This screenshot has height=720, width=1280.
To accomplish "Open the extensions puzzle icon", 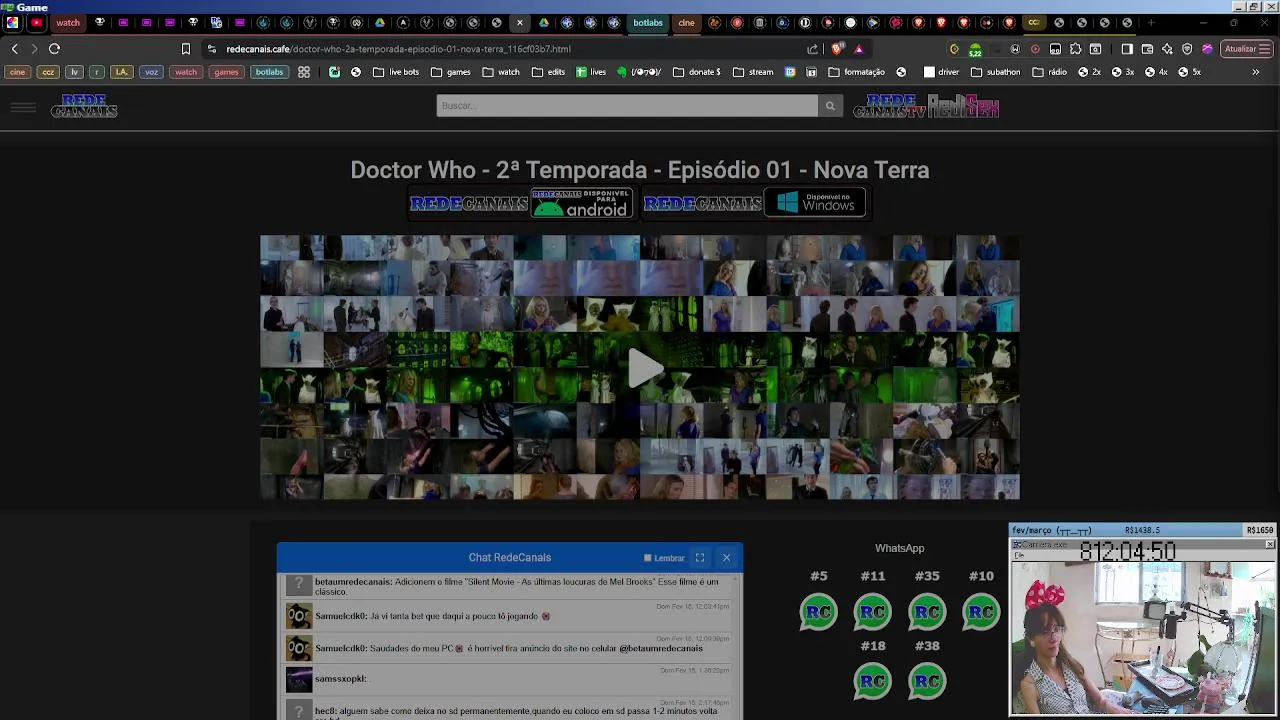I will point(1075,48).
